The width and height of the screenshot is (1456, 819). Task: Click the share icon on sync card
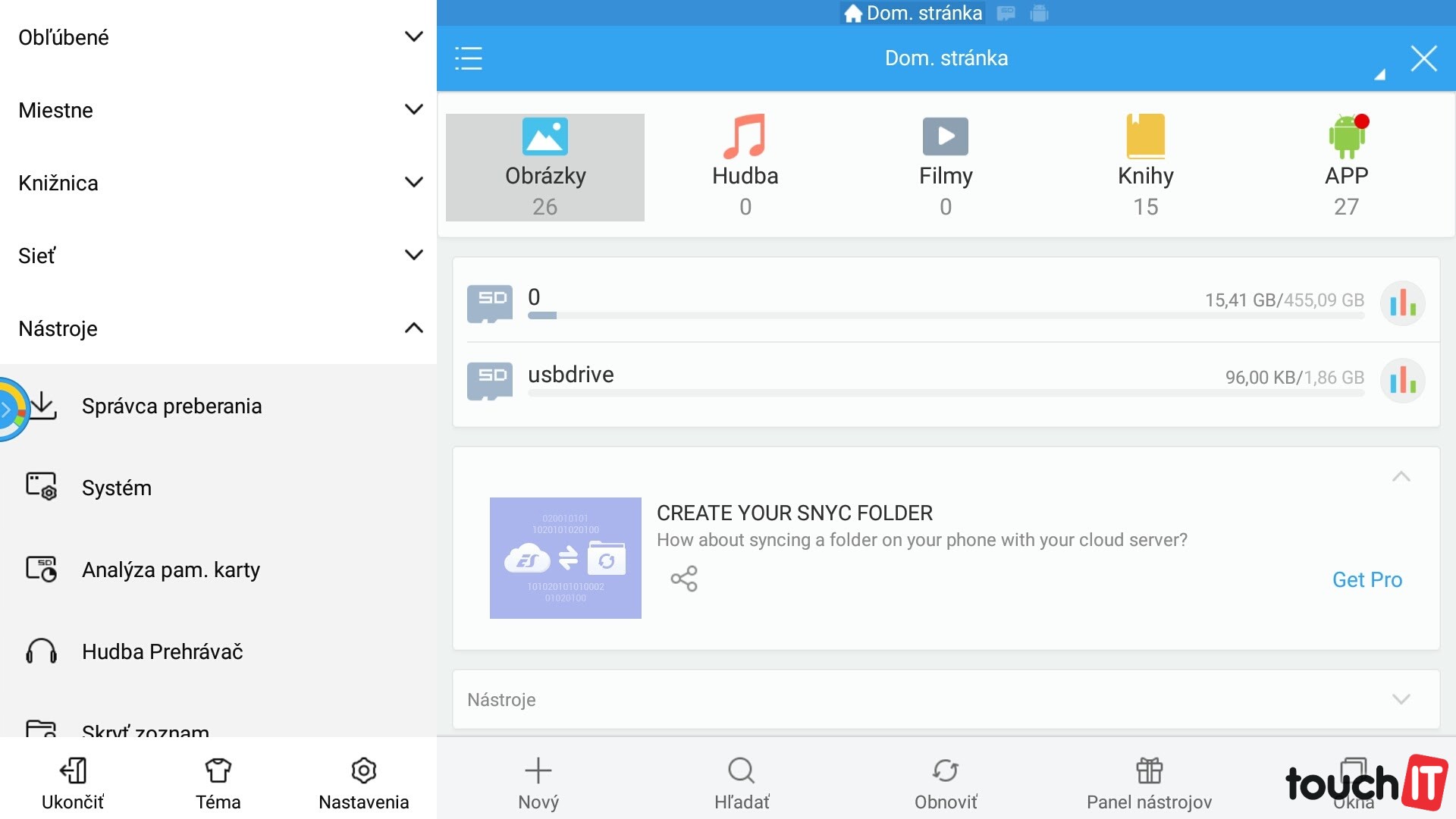click(683, 579)
